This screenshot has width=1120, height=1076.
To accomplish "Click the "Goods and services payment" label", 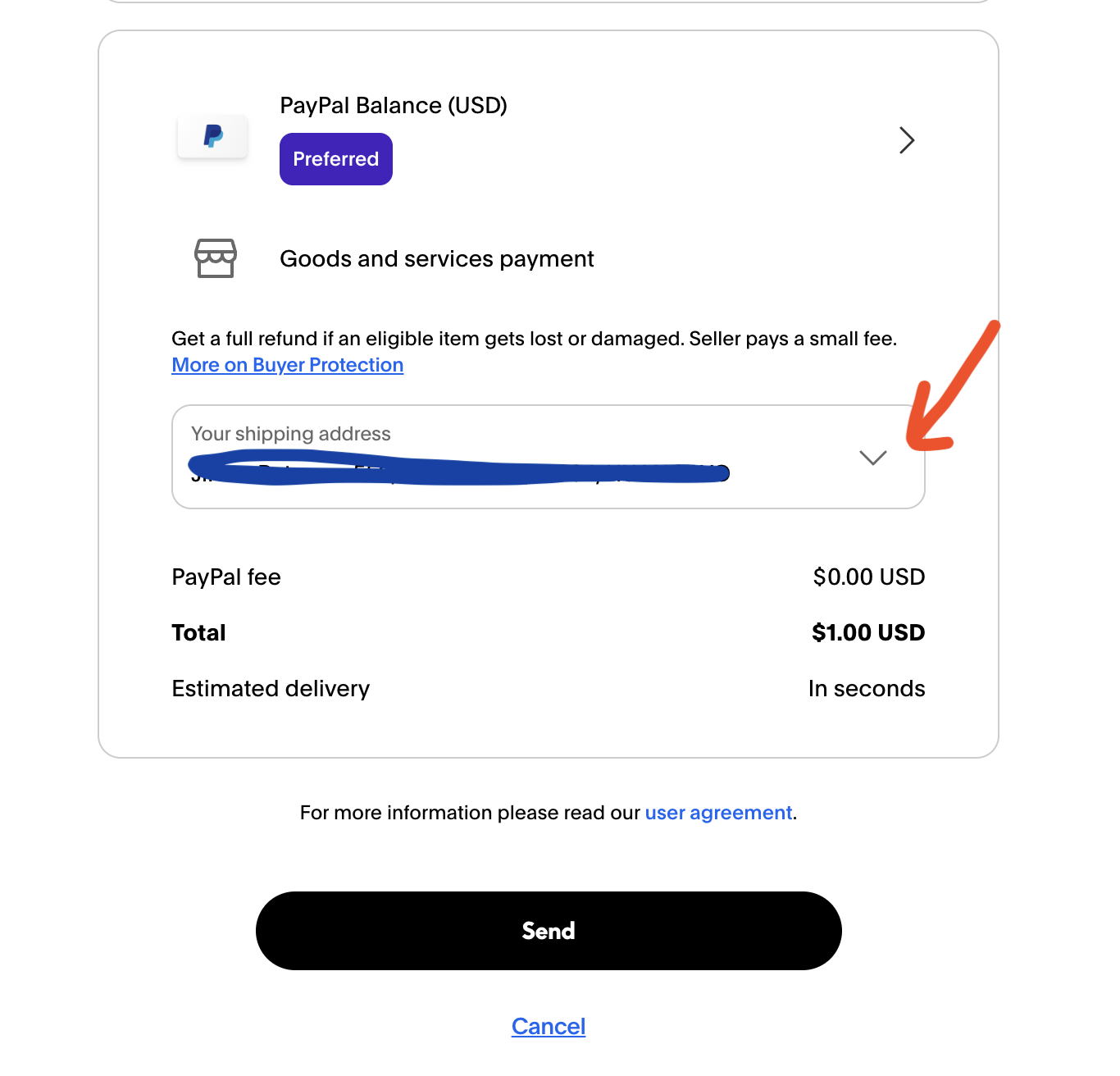I will point(436,258).
